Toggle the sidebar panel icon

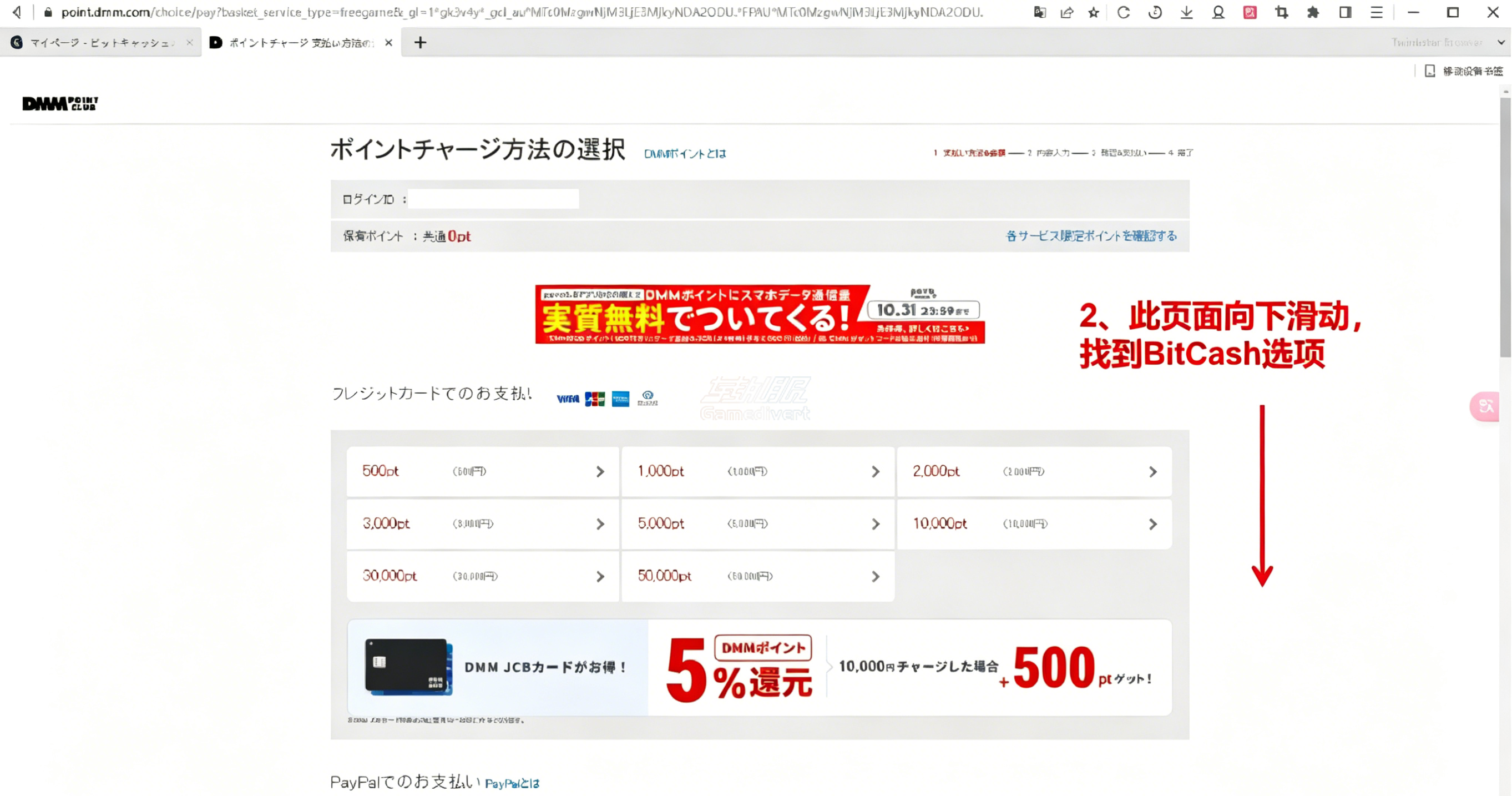(x=1345, y=12)
